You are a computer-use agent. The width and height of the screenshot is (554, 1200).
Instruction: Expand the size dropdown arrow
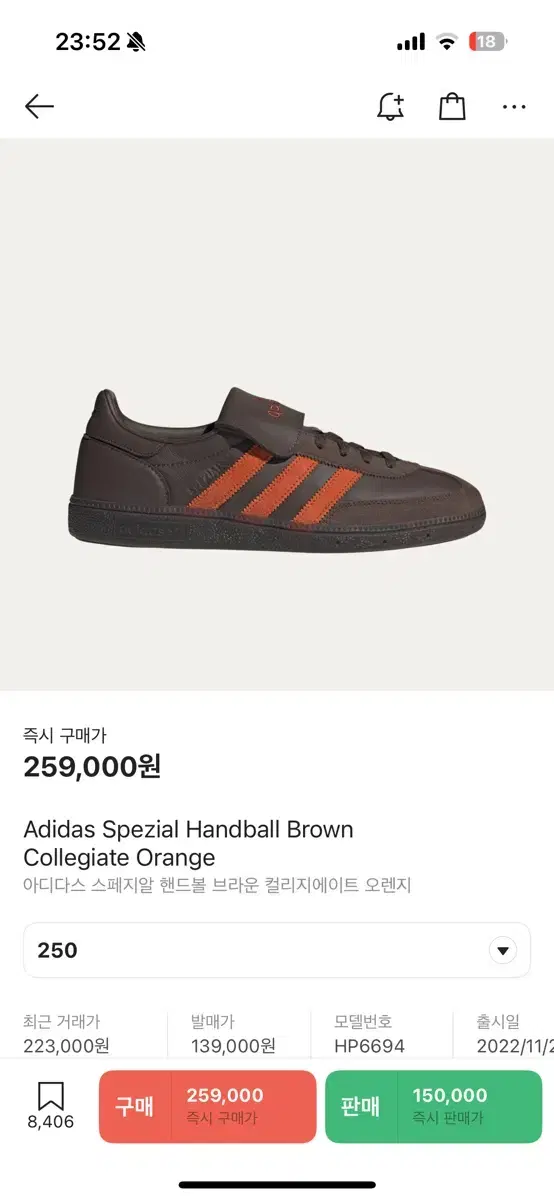pyautogui.click(x=503, y=950)
